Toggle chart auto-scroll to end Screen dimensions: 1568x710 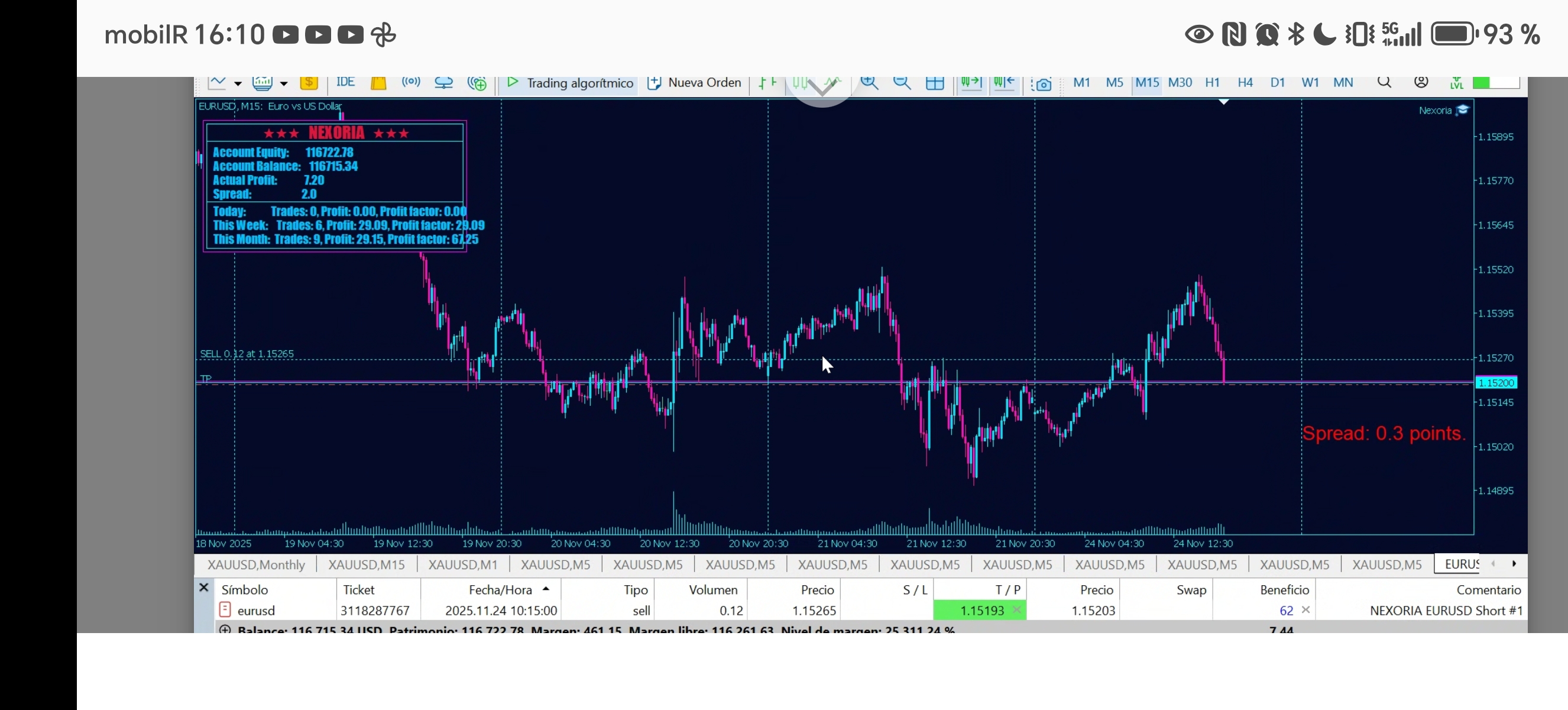[x=971, y=83]
